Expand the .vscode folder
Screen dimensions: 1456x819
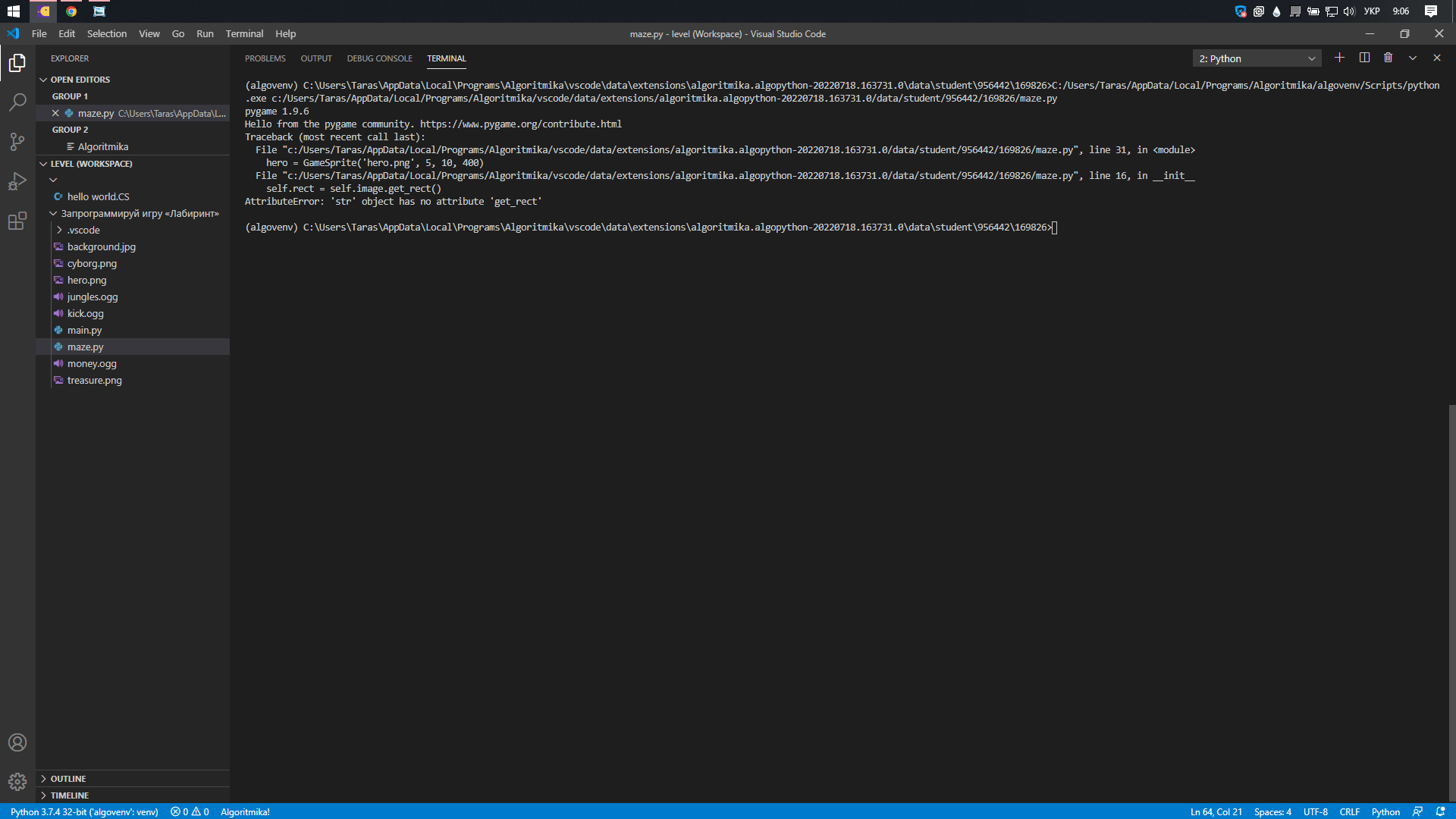pyautogui.click(x=83, y=230)
